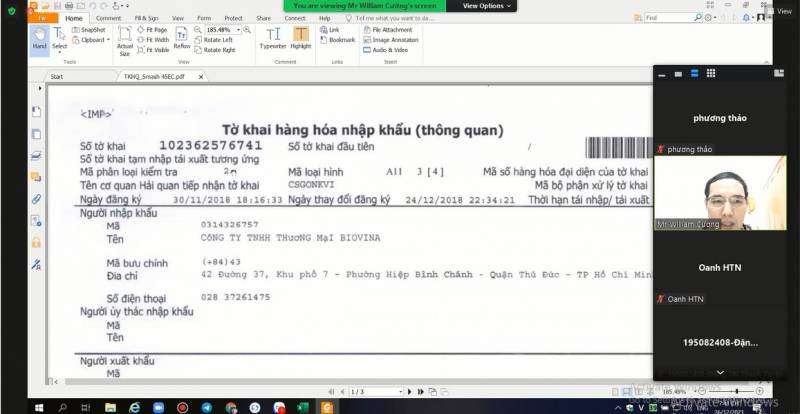Open the security lock panel in sidebar
This screenshot has height=414, width=800.
(x=36, y=242)
